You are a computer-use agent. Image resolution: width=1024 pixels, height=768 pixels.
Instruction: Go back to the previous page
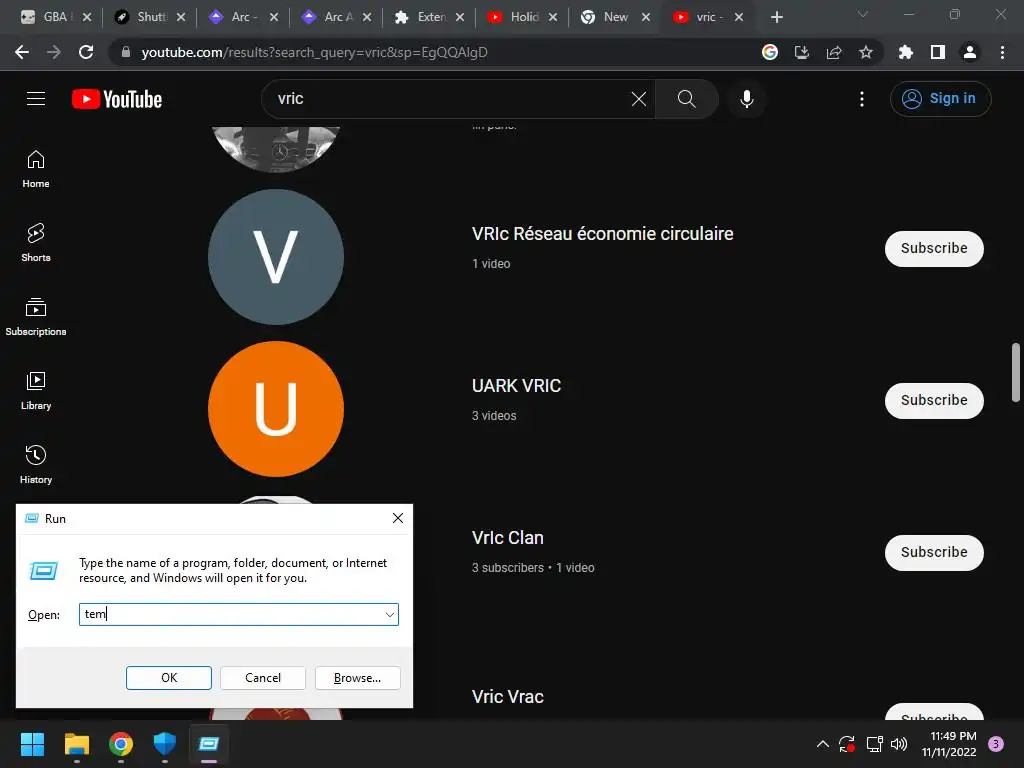pyautogui.click(x=22, y=52)
